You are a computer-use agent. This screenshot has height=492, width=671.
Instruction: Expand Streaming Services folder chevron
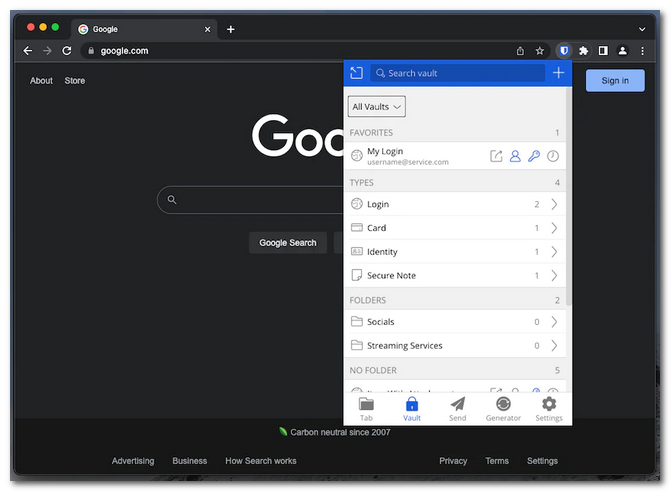554,345
